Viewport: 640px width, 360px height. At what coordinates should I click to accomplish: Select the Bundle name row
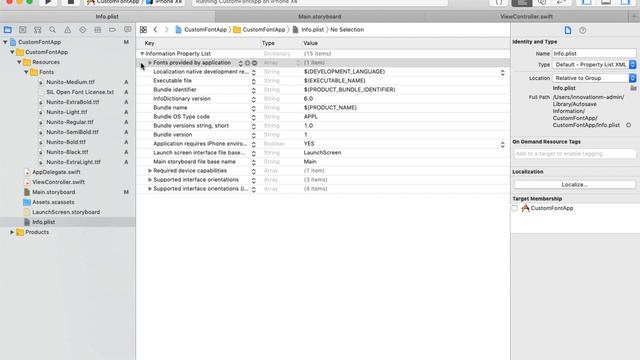tap(323, 108)
